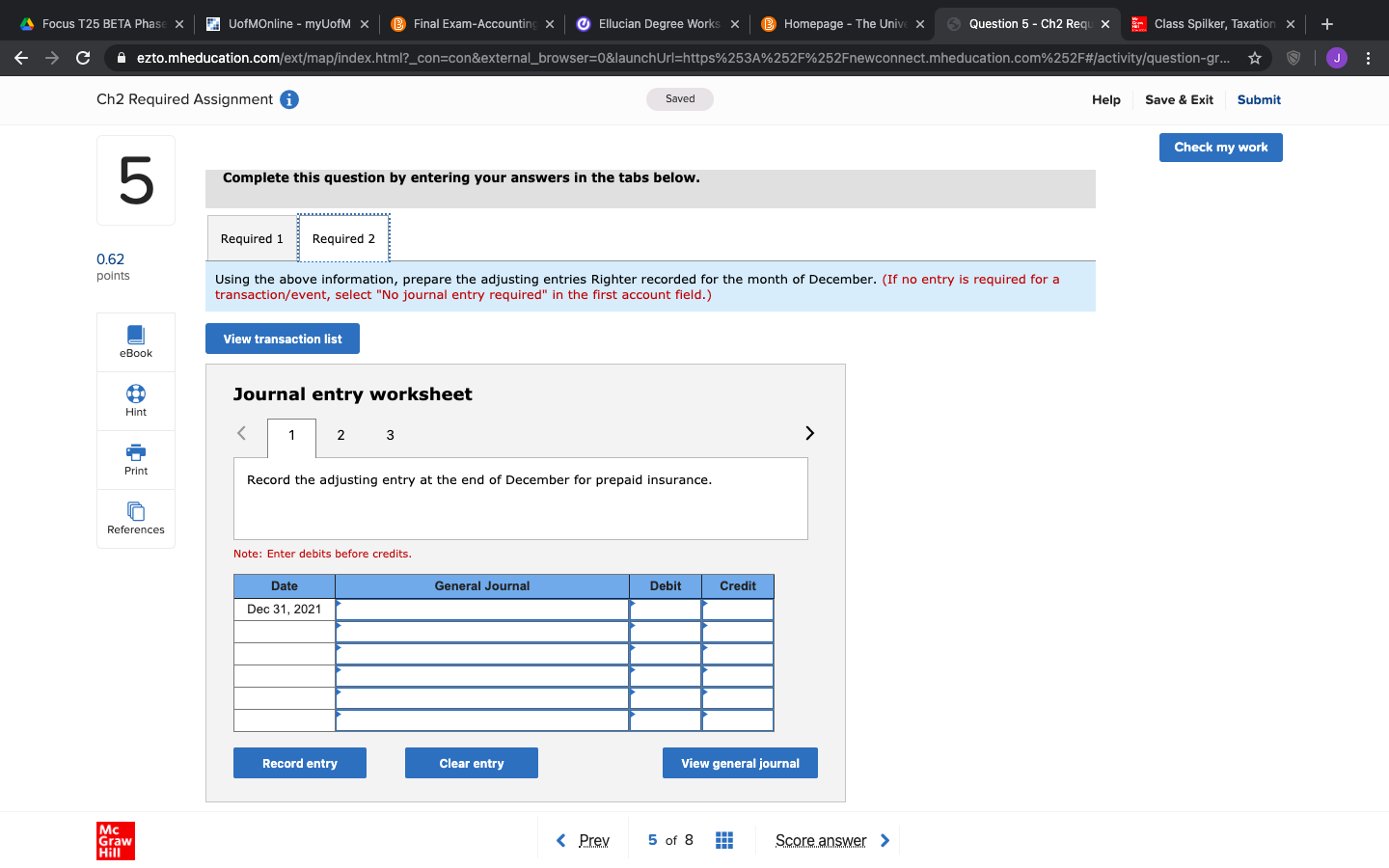The image size is (1389, 868).
Task: Click the info icon beside Ch2 Required Assignment
Action: coord(289,99)
